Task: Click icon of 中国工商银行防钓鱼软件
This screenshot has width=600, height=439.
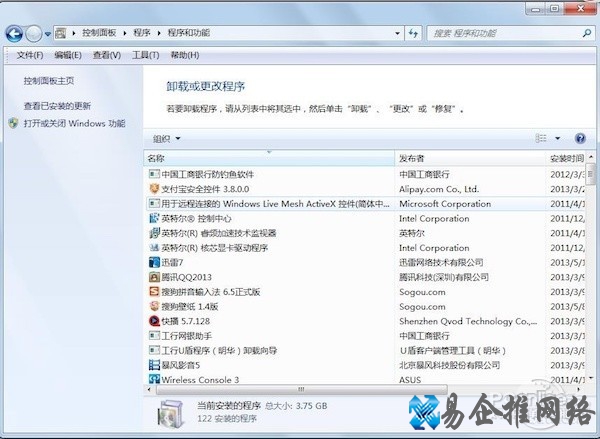Action: click(x=154, y=174)
